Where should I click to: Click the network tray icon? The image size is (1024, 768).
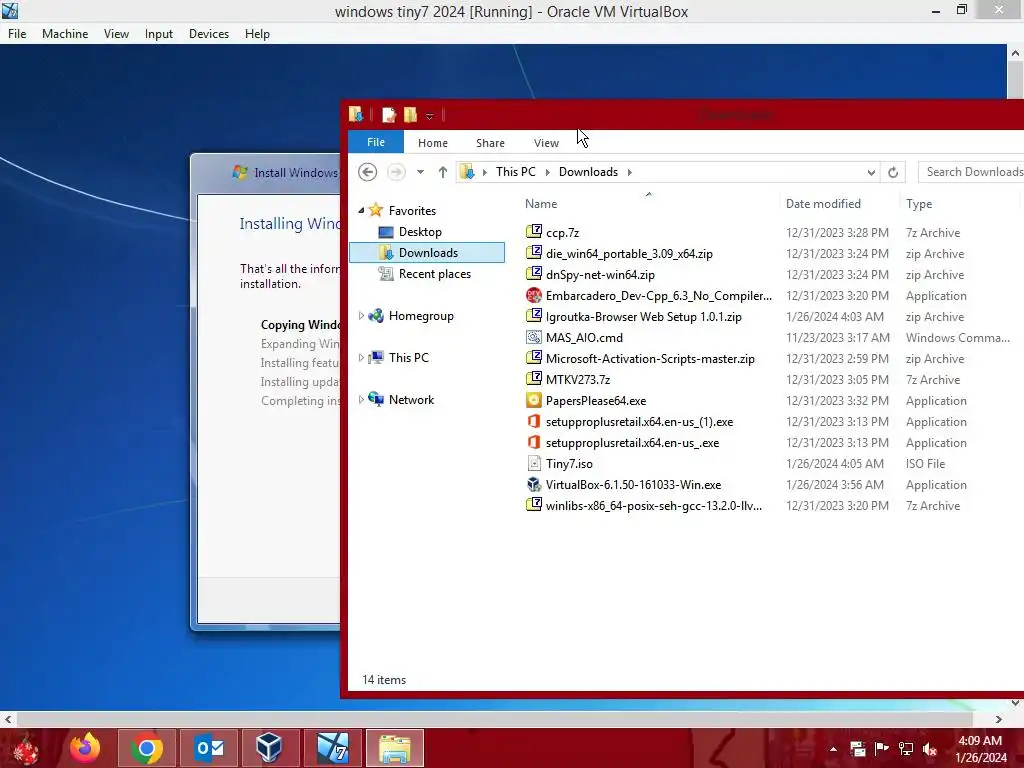pos(905,749)
